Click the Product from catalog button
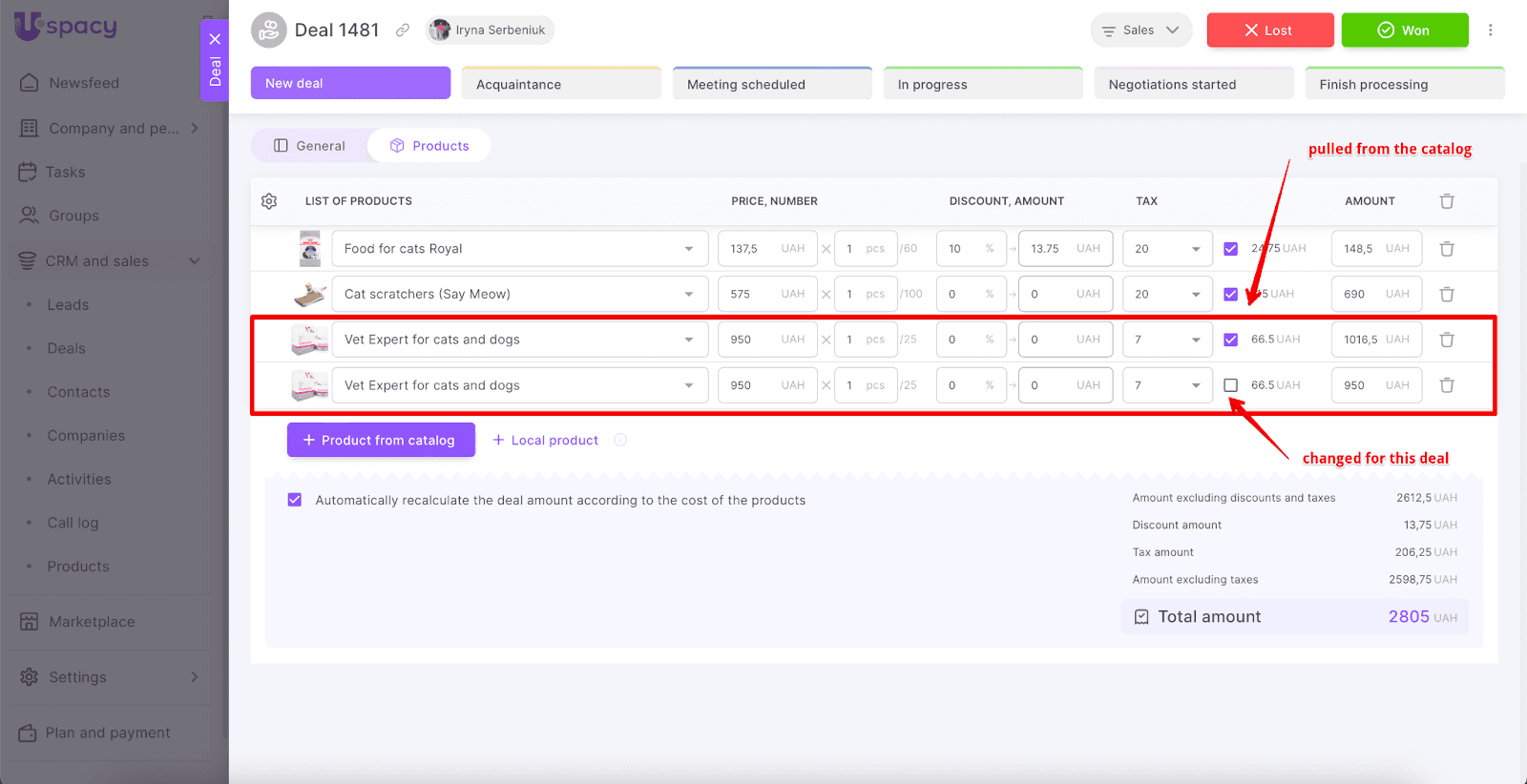1527x784 pixels. coord(381,440)
